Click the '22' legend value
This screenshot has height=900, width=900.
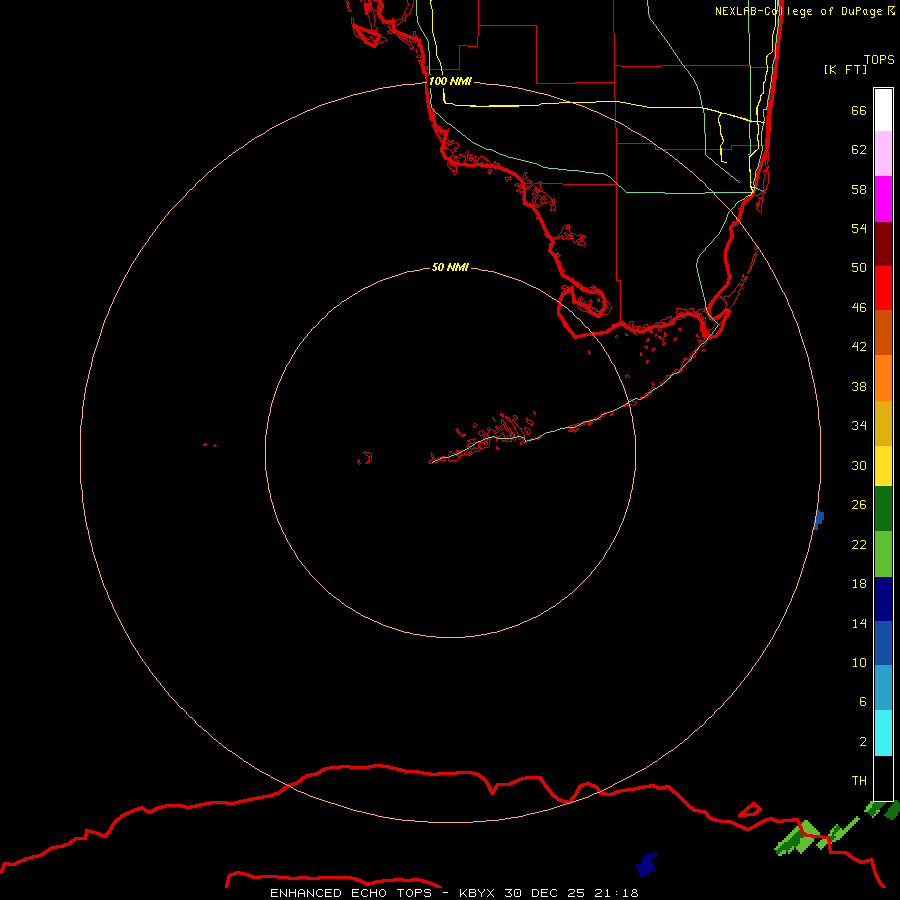tap(859, 544)
